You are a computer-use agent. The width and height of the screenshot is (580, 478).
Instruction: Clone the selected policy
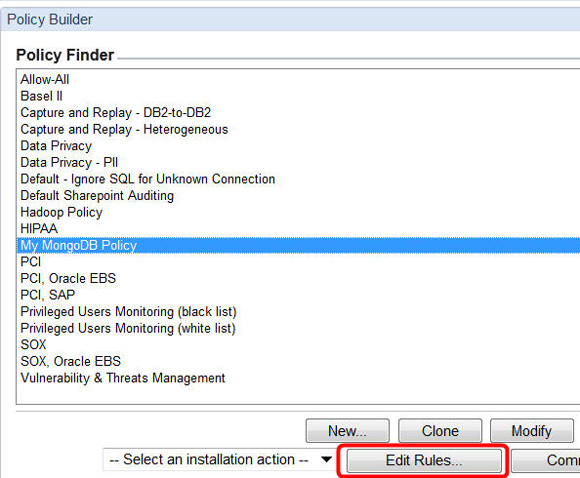pos(440,431)
